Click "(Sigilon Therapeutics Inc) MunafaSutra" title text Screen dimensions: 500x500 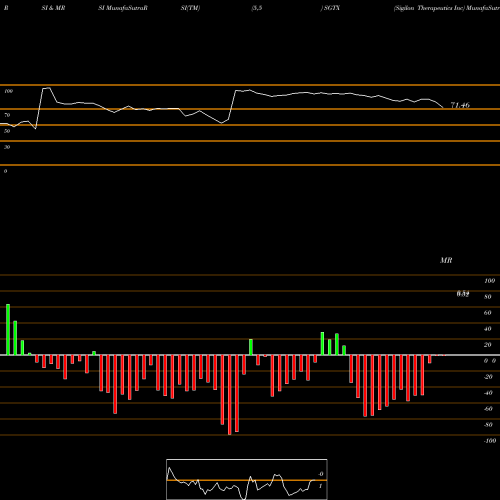(447, 8)
